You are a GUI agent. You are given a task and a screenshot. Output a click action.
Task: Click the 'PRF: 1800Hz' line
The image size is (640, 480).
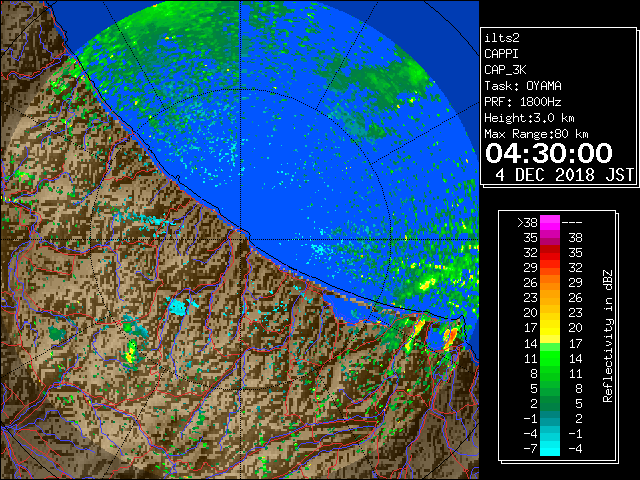point(523,102)
